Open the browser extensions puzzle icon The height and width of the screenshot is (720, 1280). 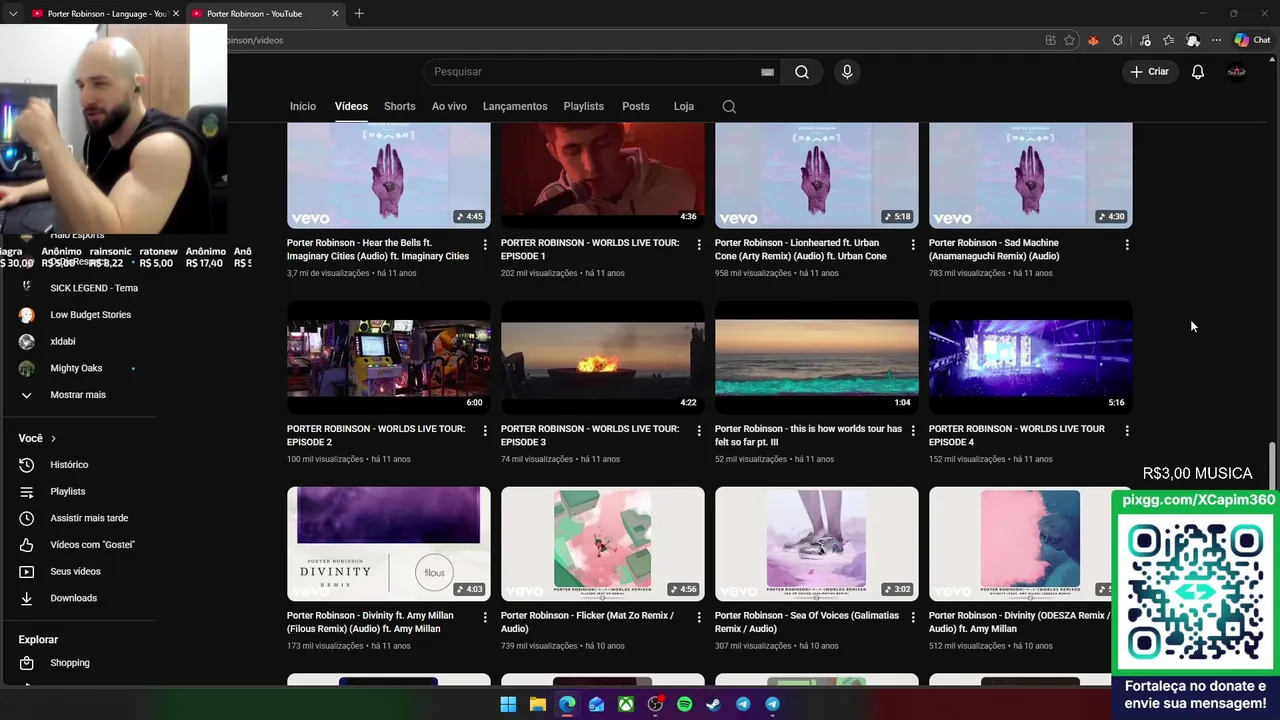click(1117, 40)
